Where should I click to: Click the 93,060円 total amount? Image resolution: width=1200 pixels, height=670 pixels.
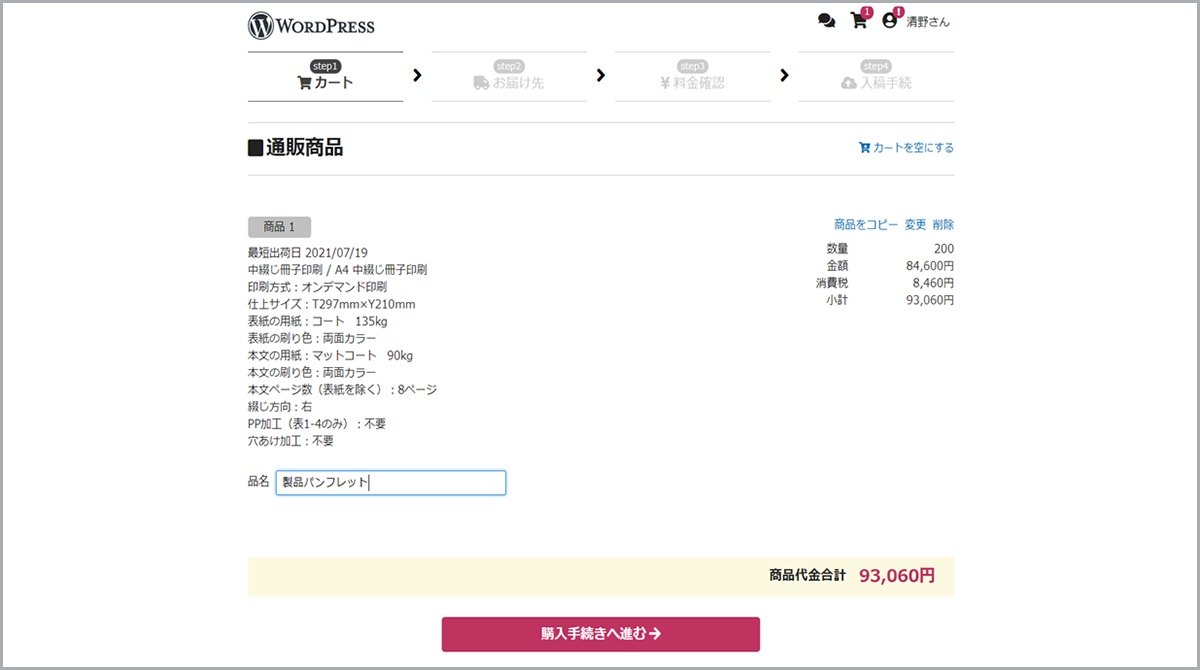(896, 576)
